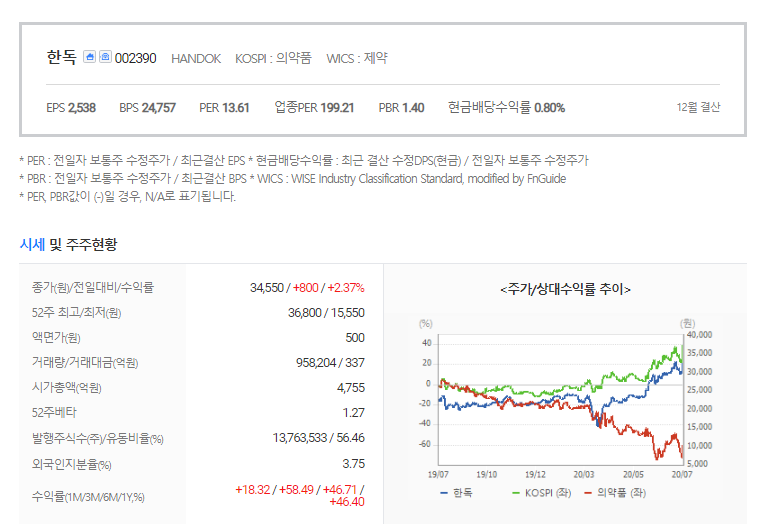Image resolution: width=765 pixels, height=524 pixels.
Task: Select the 현금배당수익률 0.80% value
Action: 506,107
